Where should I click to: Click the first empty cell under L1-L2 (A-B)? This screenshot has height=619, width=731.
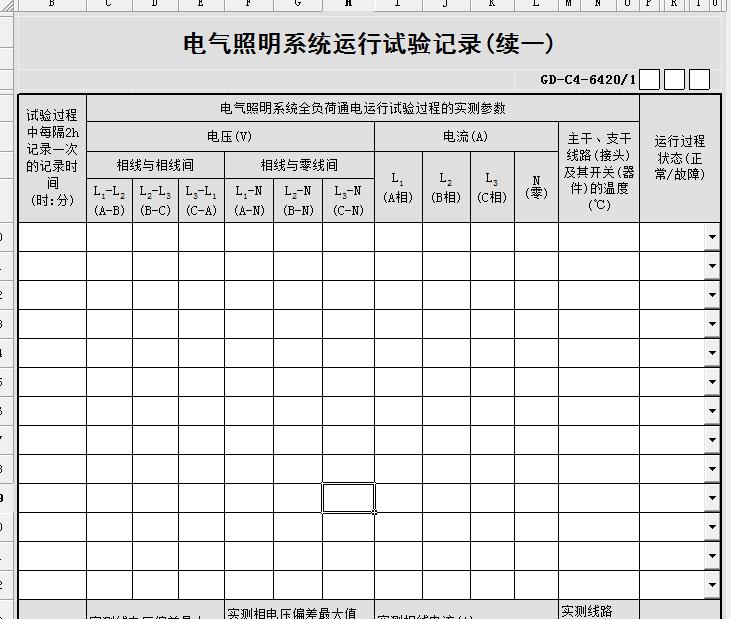(x=109, y=237)
